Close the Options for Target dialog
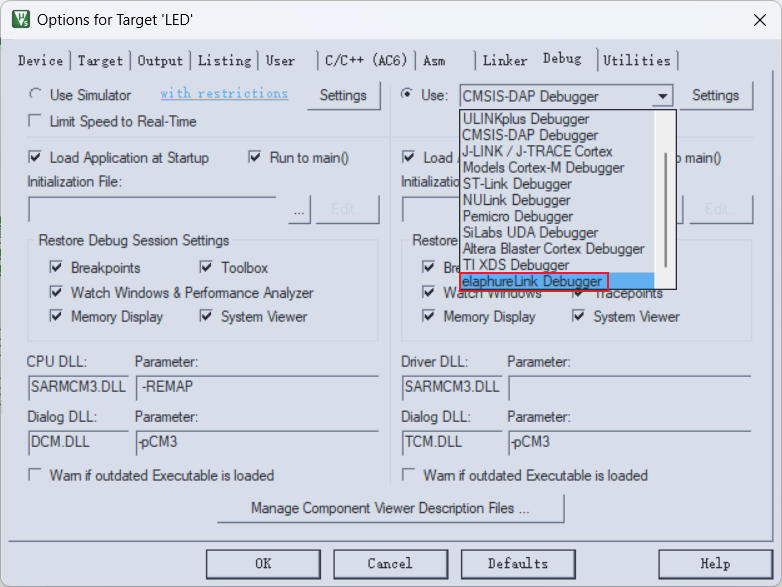 click(760, 20)
